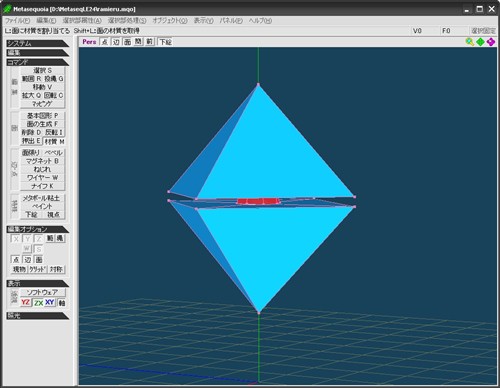The image size is (500, 388).
Task: Collapse the コマンド panel header
Action: 38,62
